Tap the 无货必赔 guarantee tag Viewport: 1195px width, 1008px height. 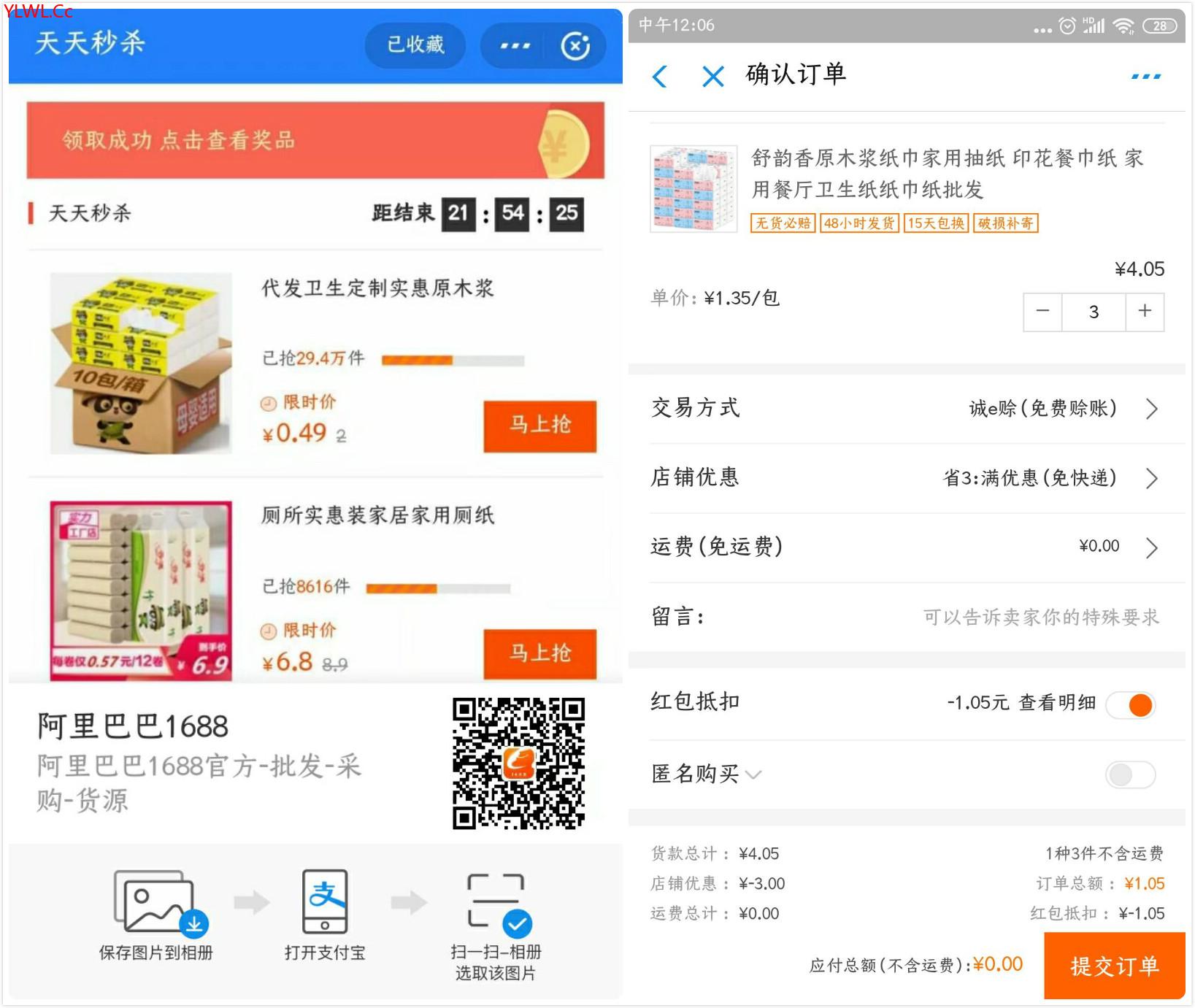(783, 223)
